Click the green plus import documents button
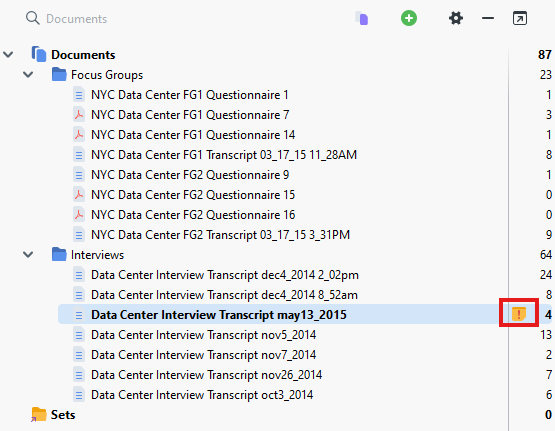 [409, 18]
